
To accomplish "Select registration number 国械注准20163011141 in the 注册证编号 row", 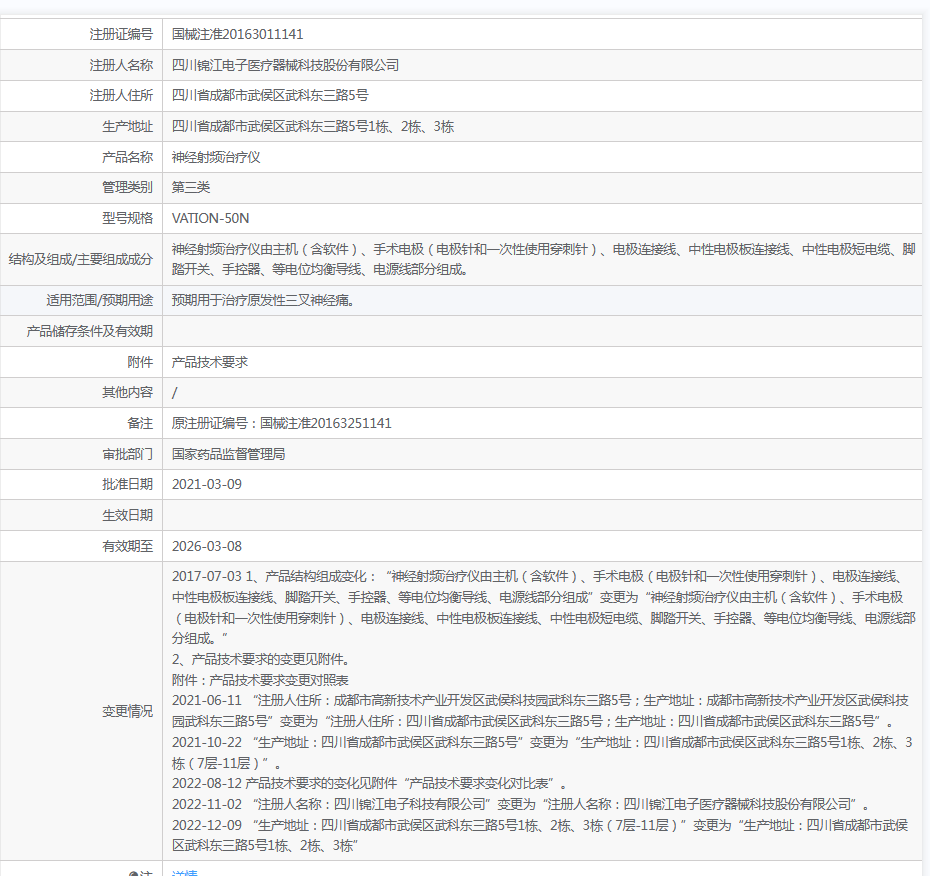I will pyautogui.click(x=237, y=34).
